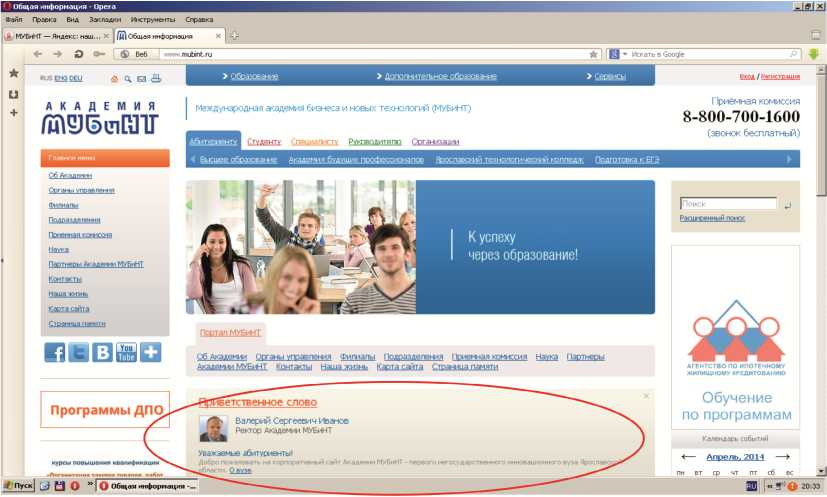Switch site language to ENG
This screenshot has height=497, width=827.
[x=60, y=78]
